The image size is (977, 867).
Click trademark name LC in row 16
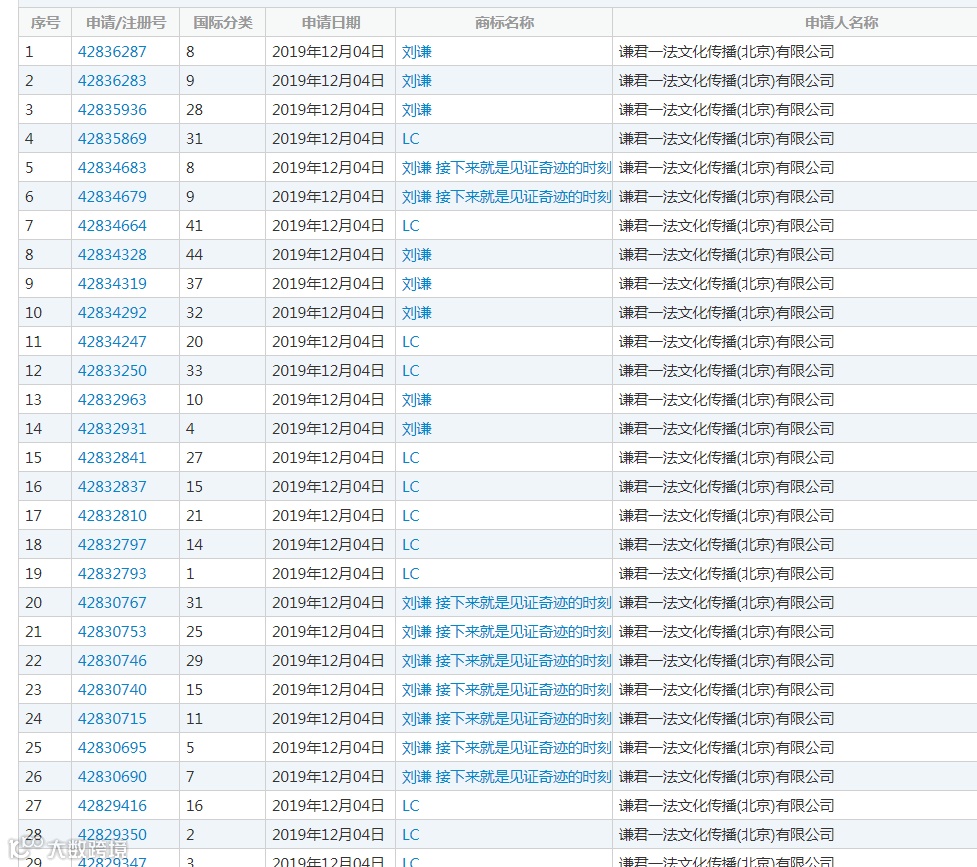pos(411,487)
